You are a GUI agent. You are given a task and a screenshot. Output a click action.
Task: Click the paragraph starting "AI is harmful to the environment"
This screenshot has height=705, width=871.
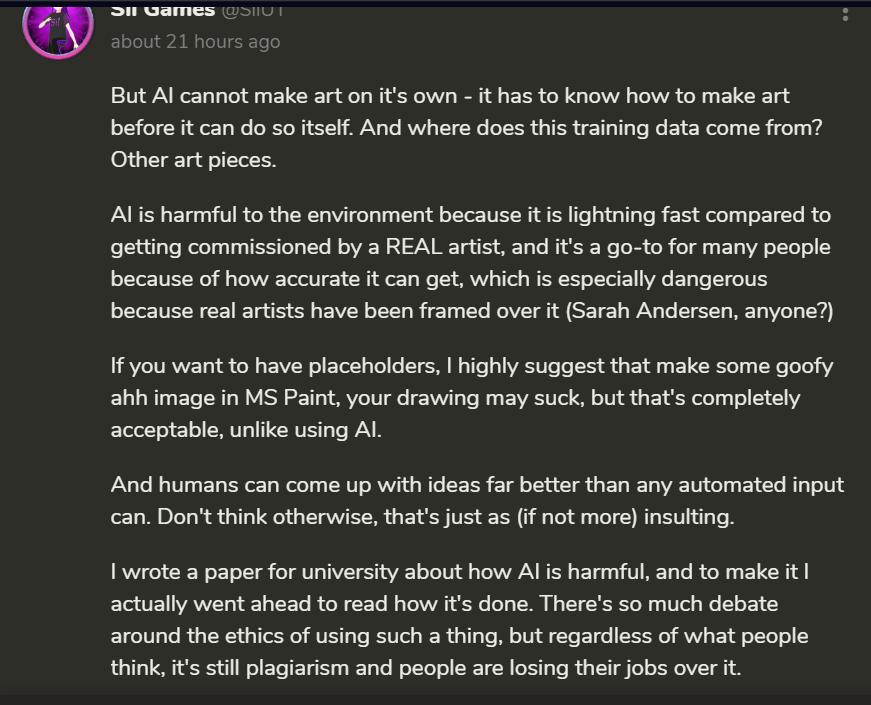point(470,263)
